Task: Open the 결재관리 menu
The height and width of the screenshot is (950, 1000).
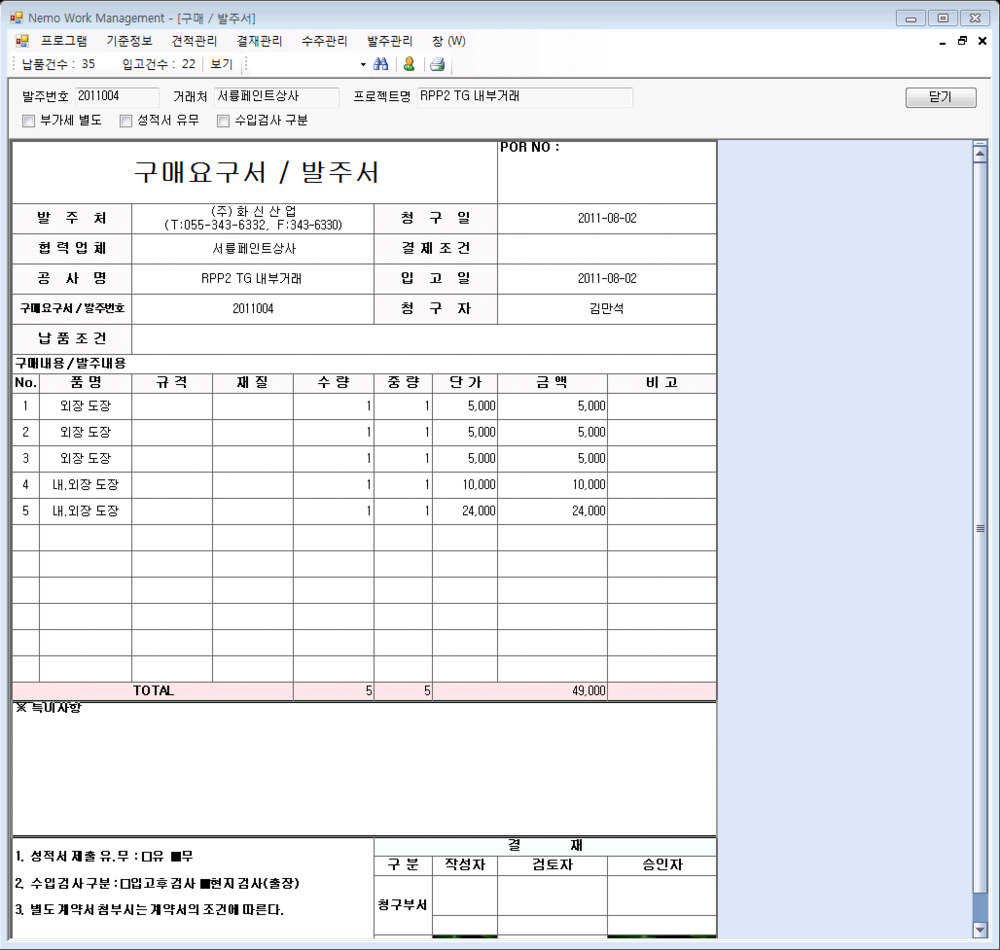Action: pyautogui.click(x=259, y=41)
